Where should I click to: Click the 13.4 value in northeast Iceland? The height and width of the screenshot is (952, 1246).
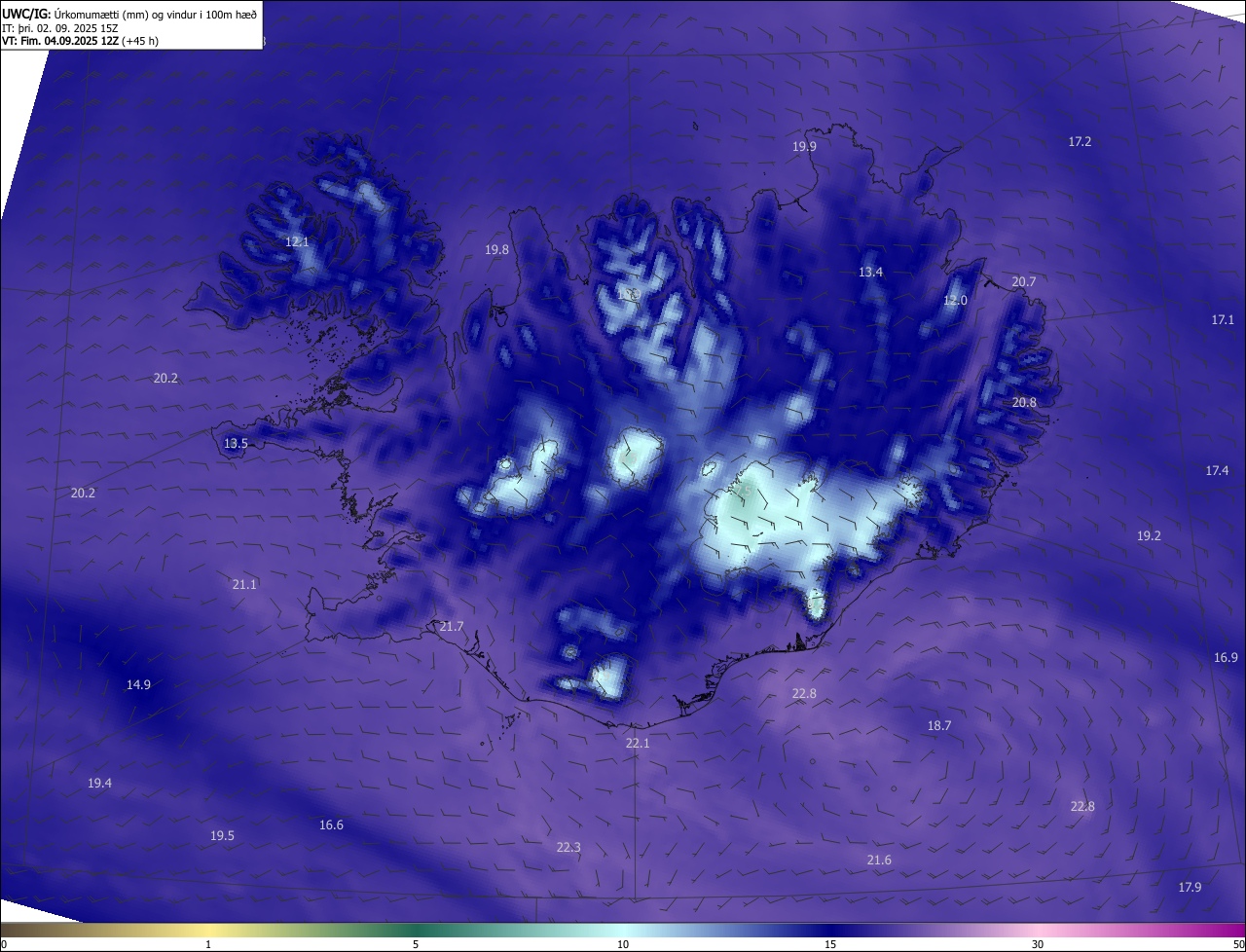[870, 272]
